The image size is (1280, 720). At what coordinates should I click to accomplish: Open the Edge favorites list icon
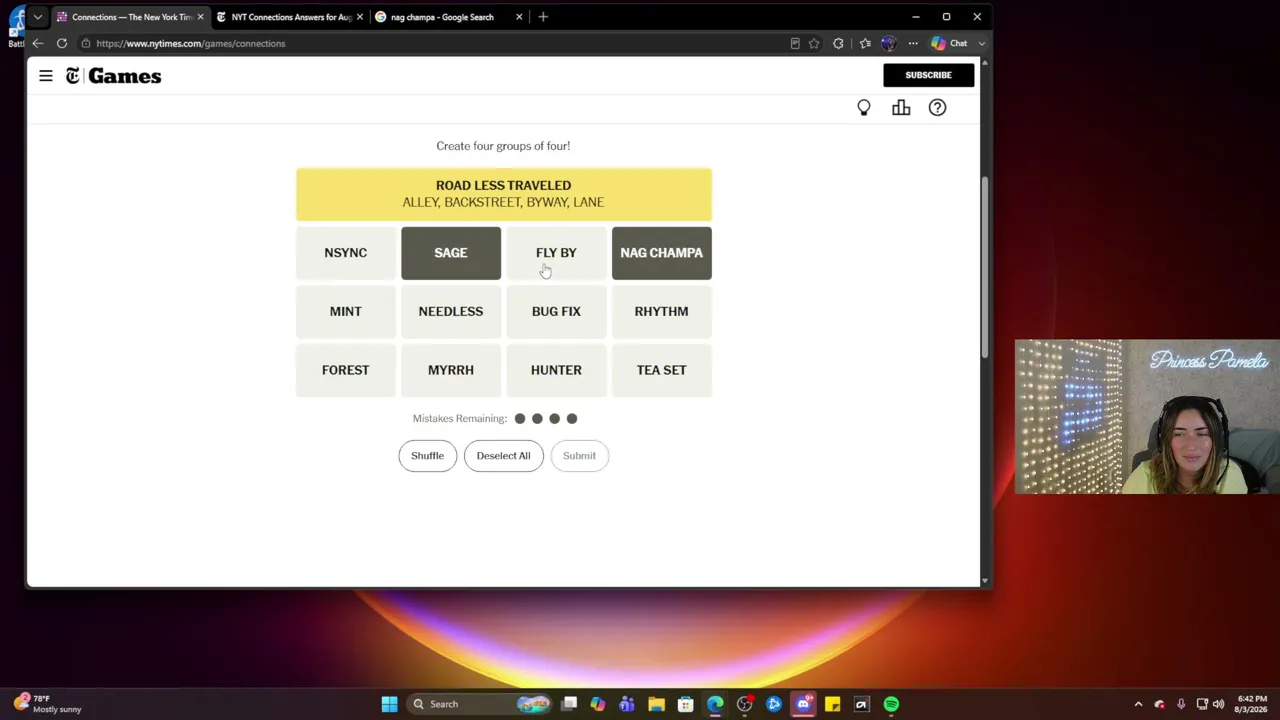click(x=865, y=43)
